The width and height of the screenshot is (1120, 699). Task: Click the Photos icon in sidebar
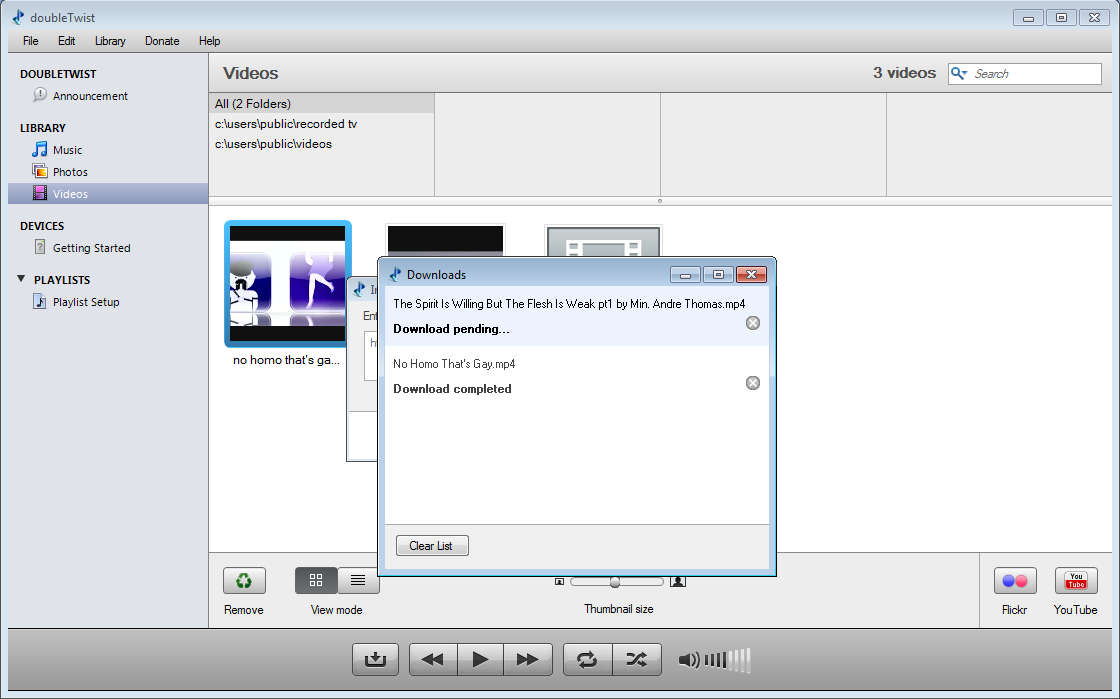[40, 171]
